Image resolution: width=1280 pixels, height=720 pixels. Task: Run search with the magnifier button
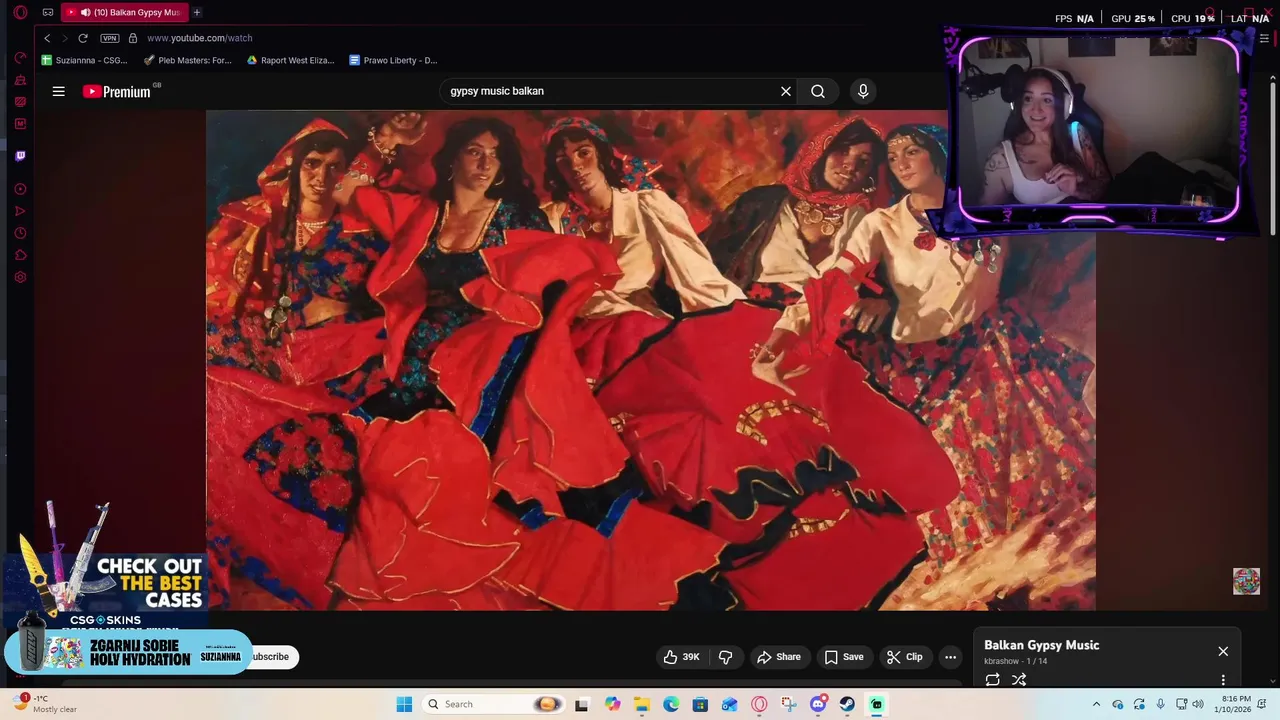point(818,91)
